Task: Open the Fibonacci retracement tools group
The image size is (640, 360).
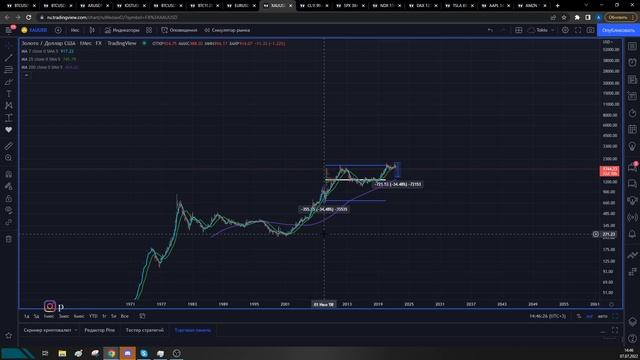Action: [x=9, y=70]
